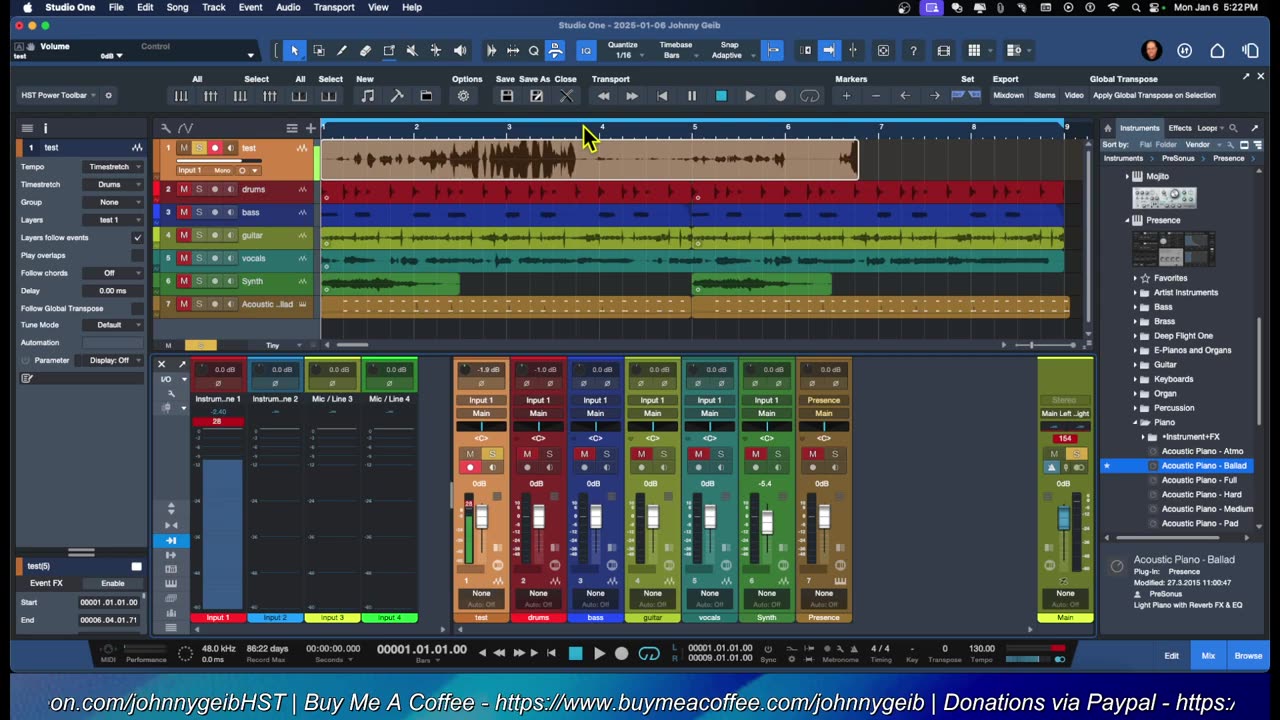The height and width of the screenshot is (720, 1280).
Task: Adjust the Main output fader
Action: pyautogui.click(x=1064, y=518)
